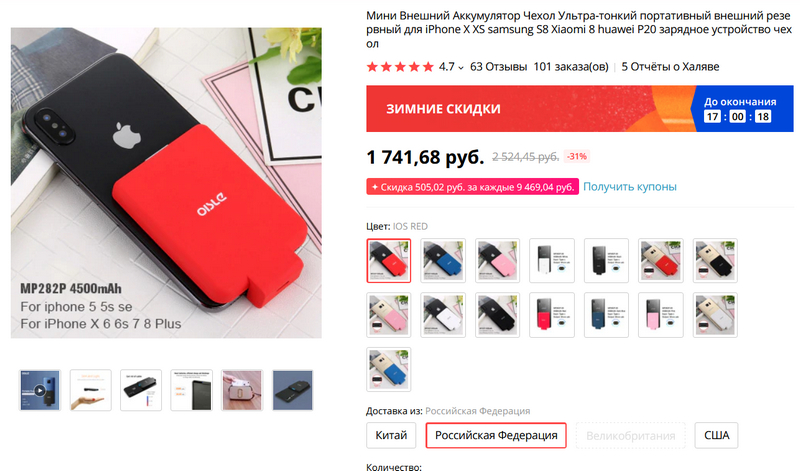The width and height of the screenshot is (800, 471).
Task: Select the IOS RED color swatch
Action: point(388,260)
